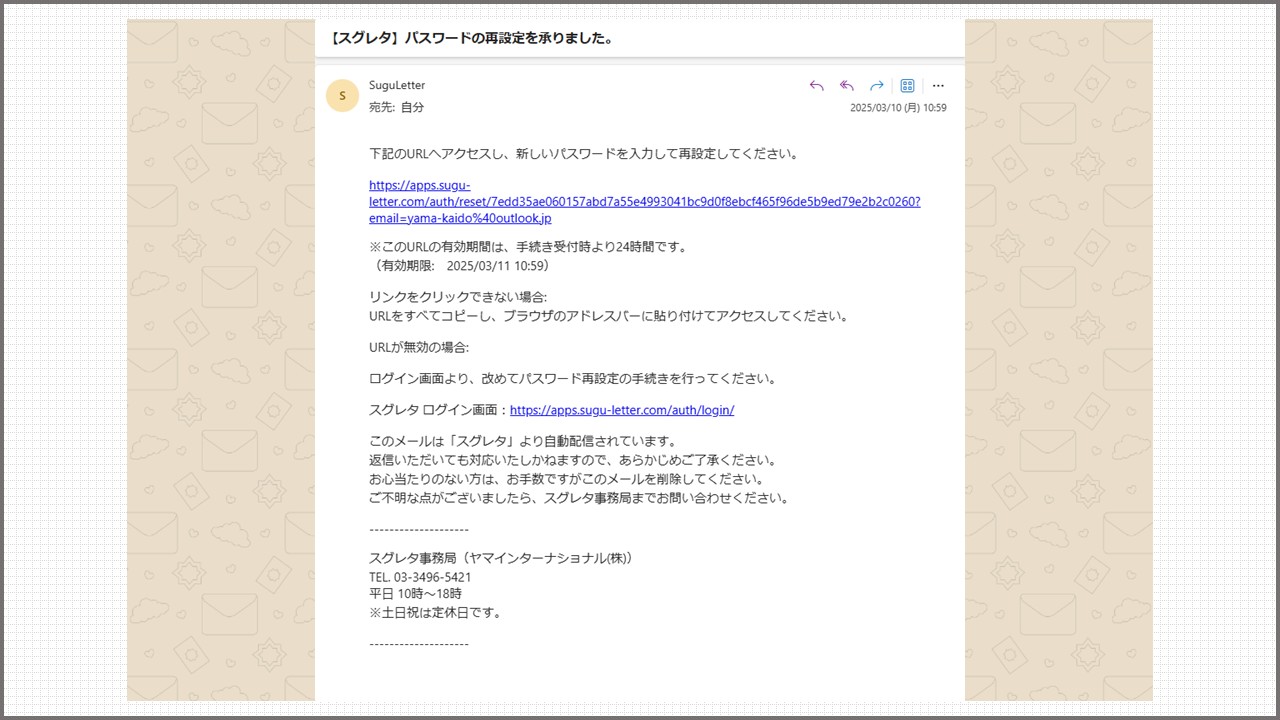Click the text 平日 10時～18時
This screenshot has width=1280, height=720.
415,594
